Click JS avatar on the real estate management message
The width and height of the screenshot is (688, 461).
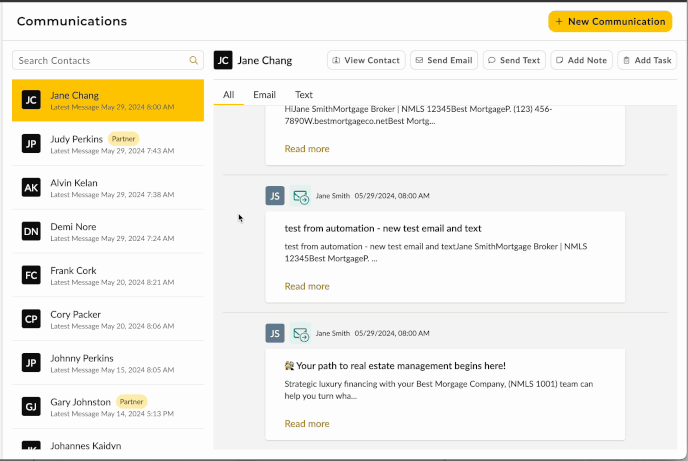pyautogui.click(x=275, y=333)
